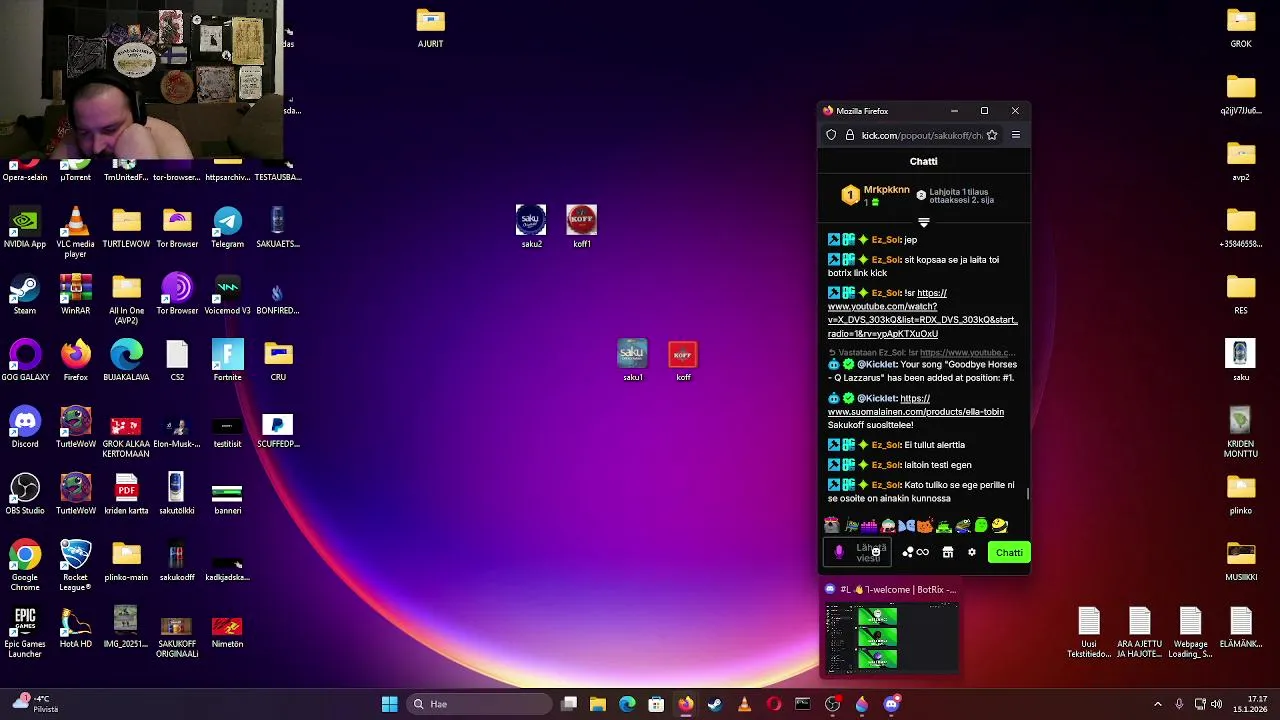Open the chat settings gear icon
Image resolution: width=1280 pixels, height=720 pixels.
pos(971,552)
